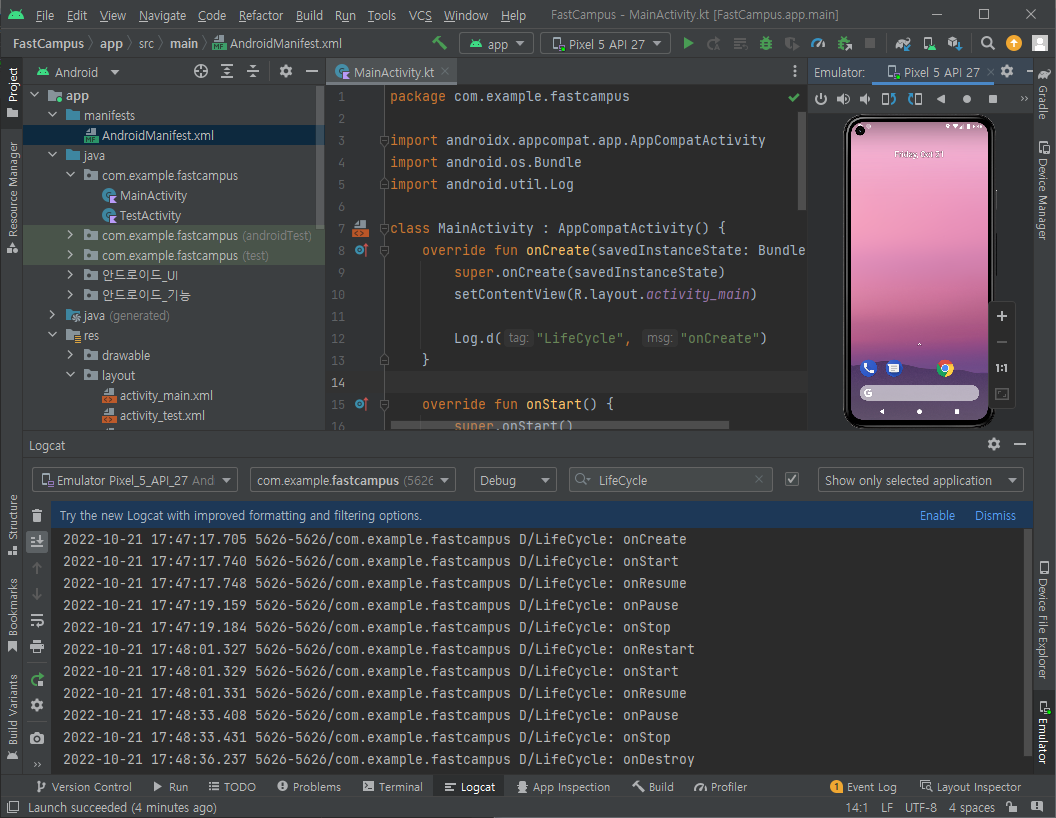Click the Make Project hammer icon

(439, 44)
